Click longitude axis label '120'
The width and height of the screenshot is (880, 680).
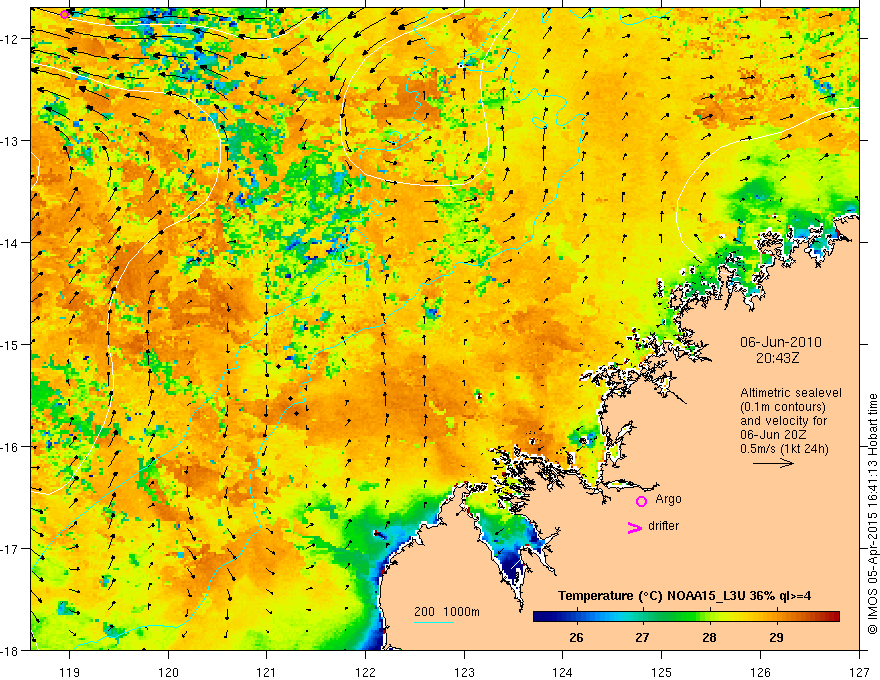168,672
